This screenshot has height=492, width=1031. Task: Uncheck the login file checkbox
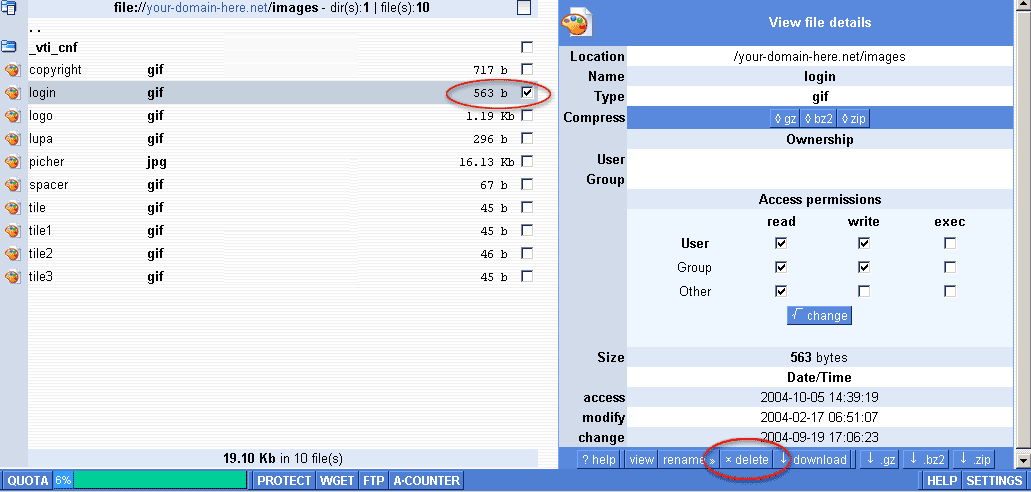coord(527,93)
